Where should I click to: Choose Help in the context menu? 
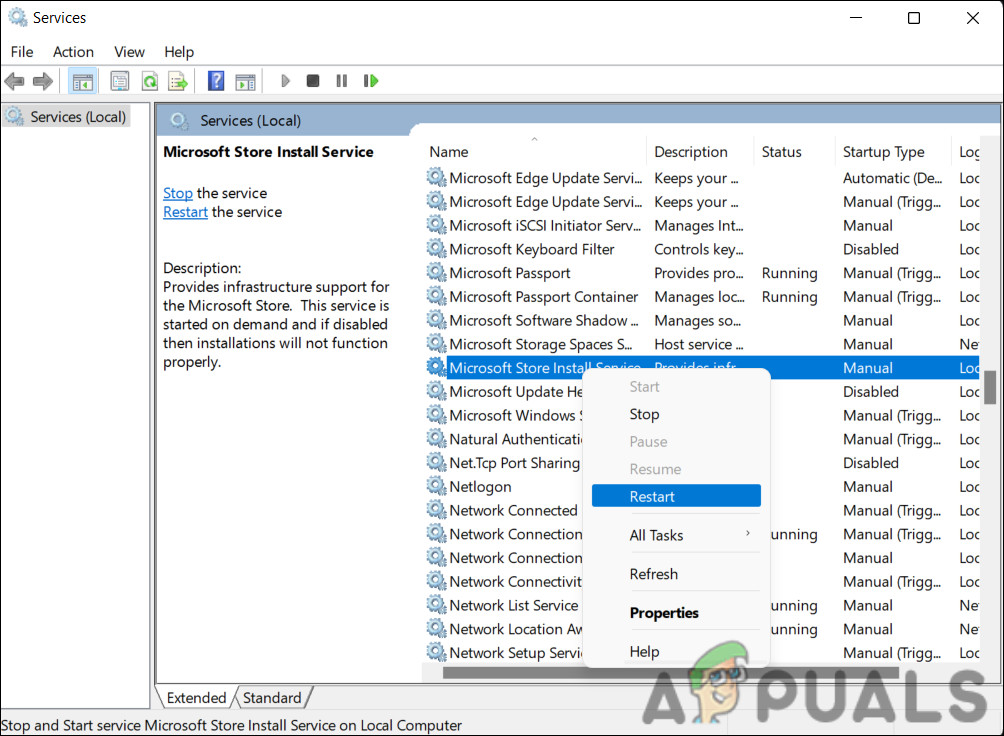[676, 651]
